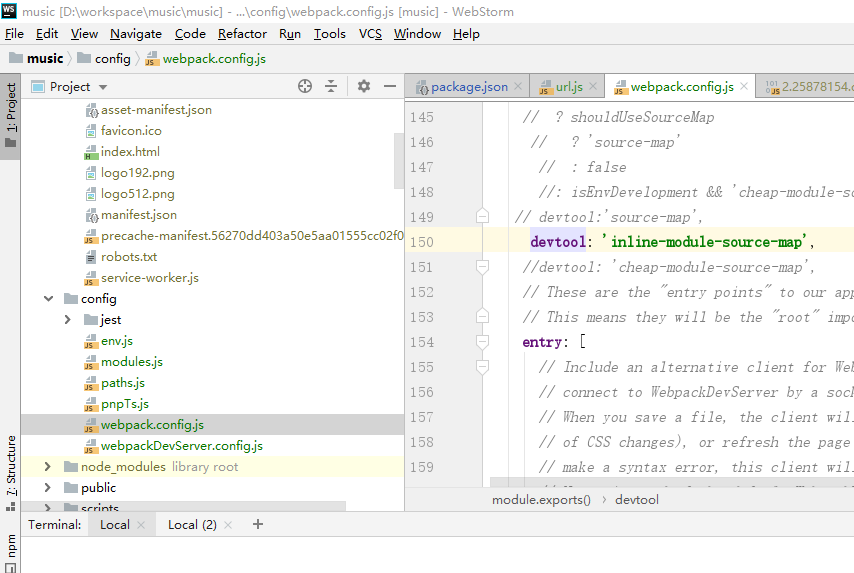Open the Run menu
Image resolution: width=854 pixels, height=573 pixels.
[290, 34]
